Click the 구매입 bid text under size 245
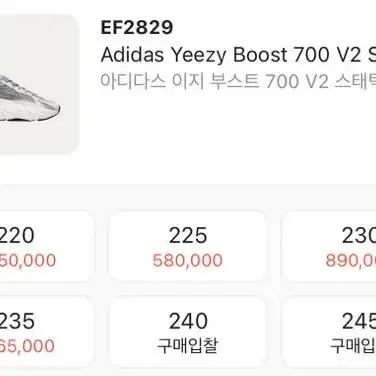The width and height of the screenshot is (376, 376). pyautogui.click(x=353, y=346)
